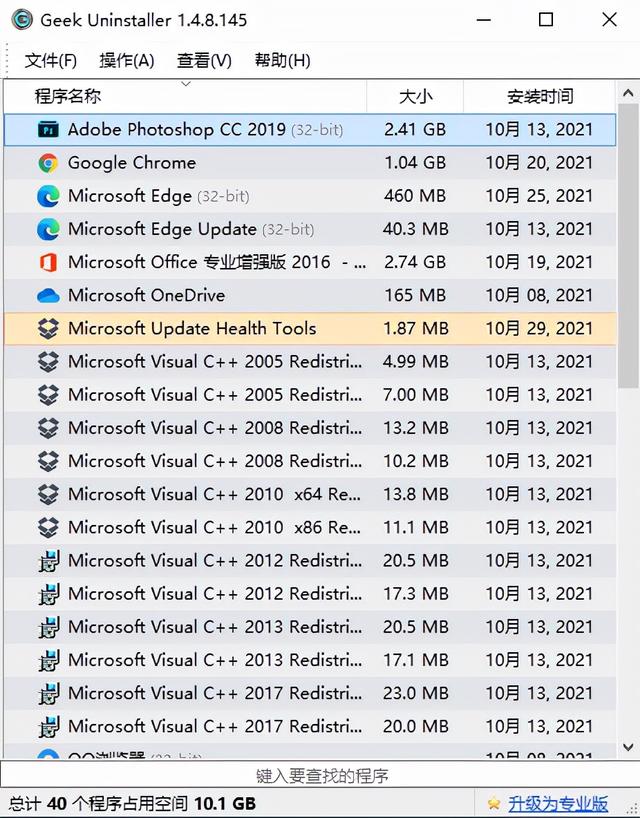The height and width of the screenshot is (818, 640).
Task: Select the Google Chrome icon
Action: pos(48,163)
